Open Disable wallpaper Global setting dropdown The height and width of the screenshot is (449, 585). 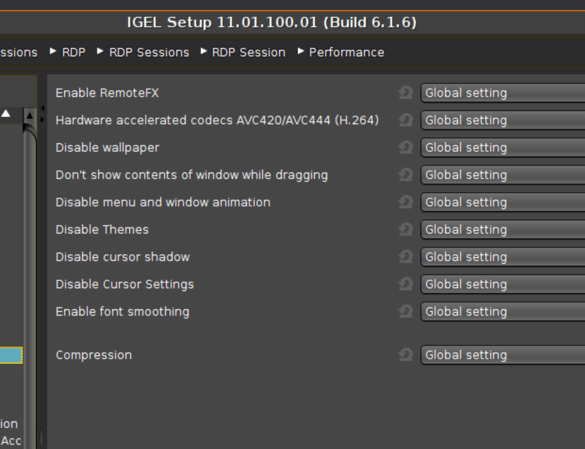click(x=503, y=147)
